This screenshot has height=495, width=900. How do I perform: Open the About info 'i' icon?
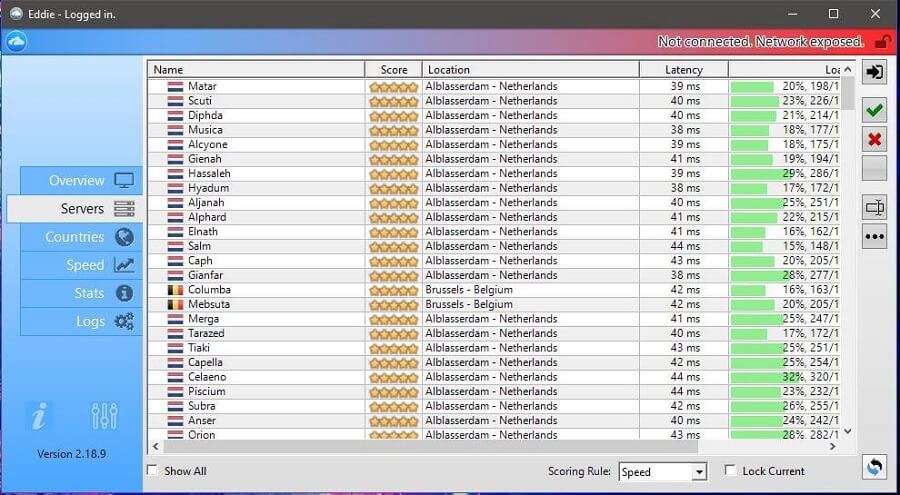[39, 416]
